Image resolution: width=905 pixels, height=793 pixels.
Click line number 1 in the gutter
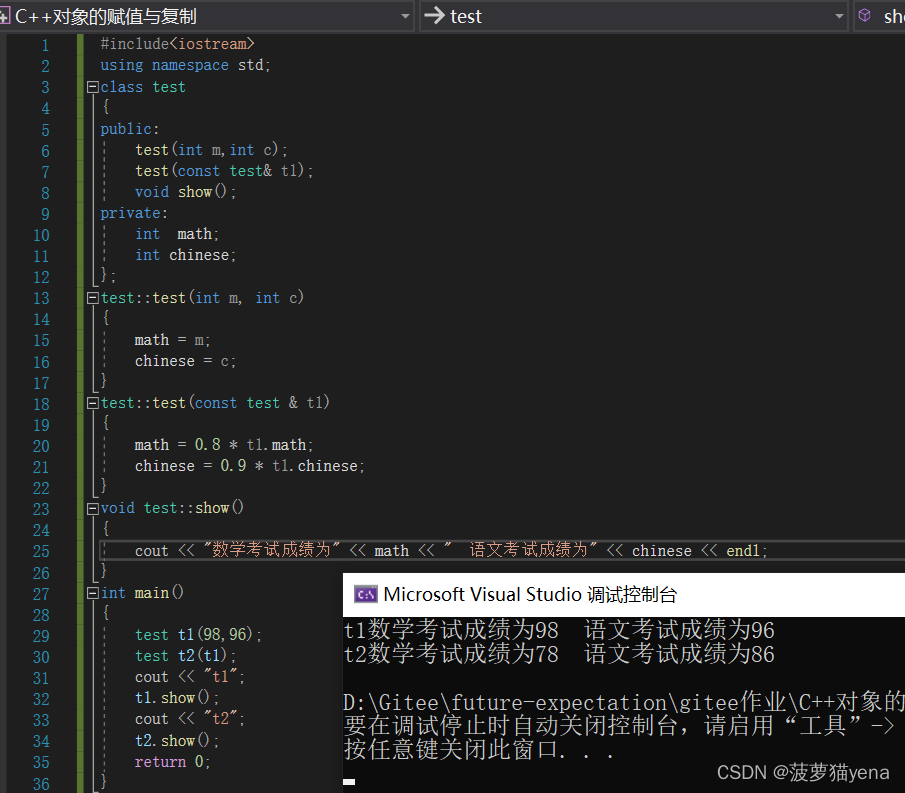(x=45, y=46)
